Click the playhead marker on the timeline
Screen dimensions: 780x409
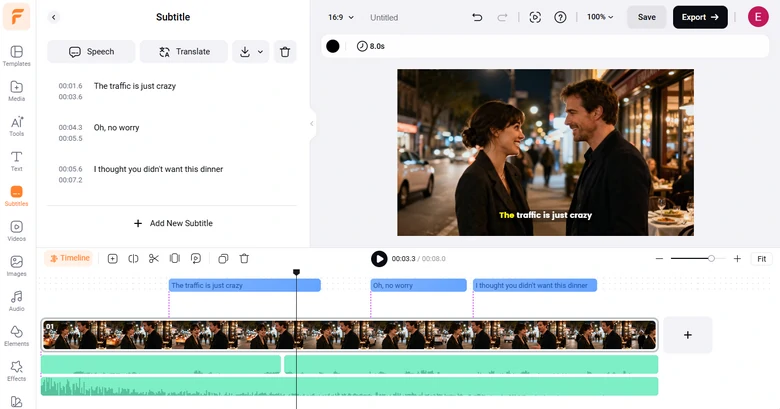point(296,272)
